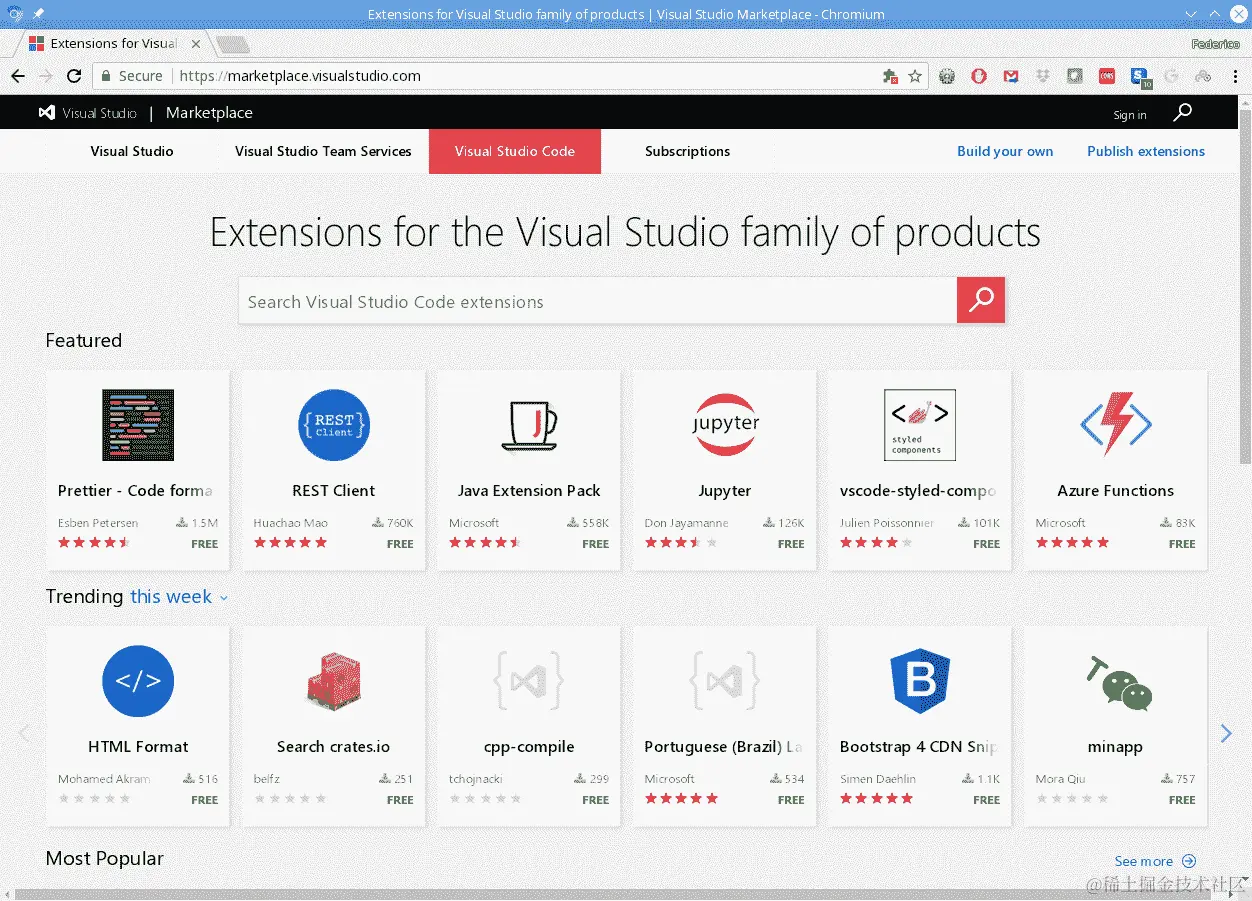Click 'Don Jayamanne' publisher name
The height and width of the screenshot is (901, 1252).
click(x=687, y=523)
